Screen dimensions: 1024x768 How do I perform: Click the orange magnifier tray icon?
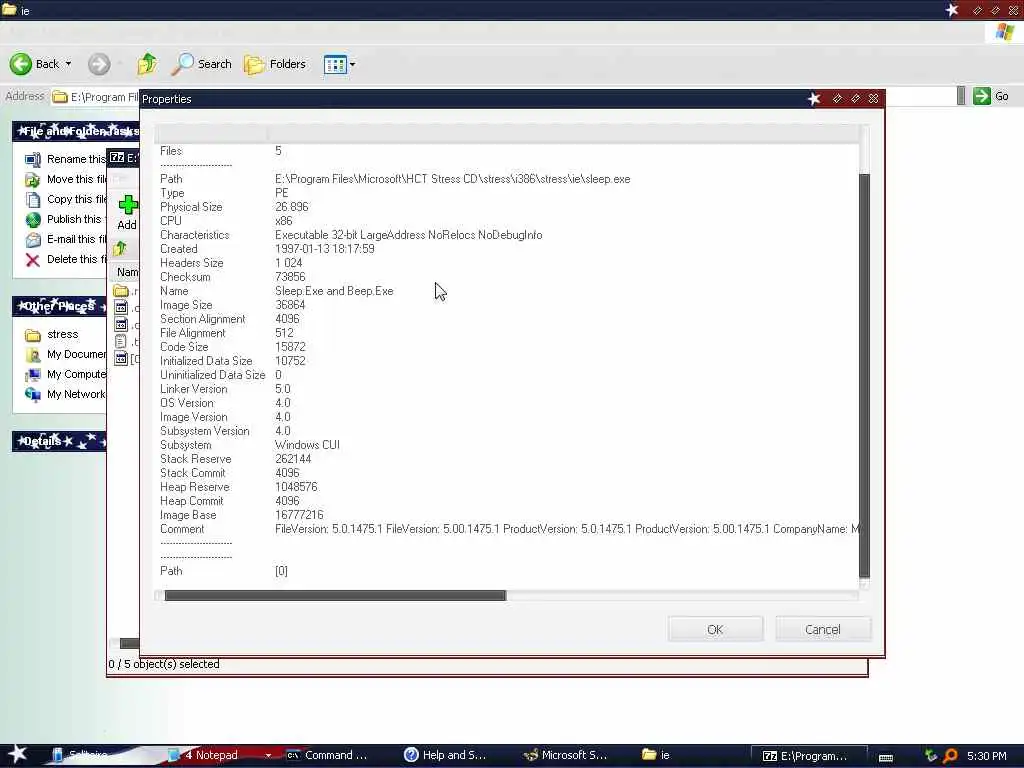950,756
